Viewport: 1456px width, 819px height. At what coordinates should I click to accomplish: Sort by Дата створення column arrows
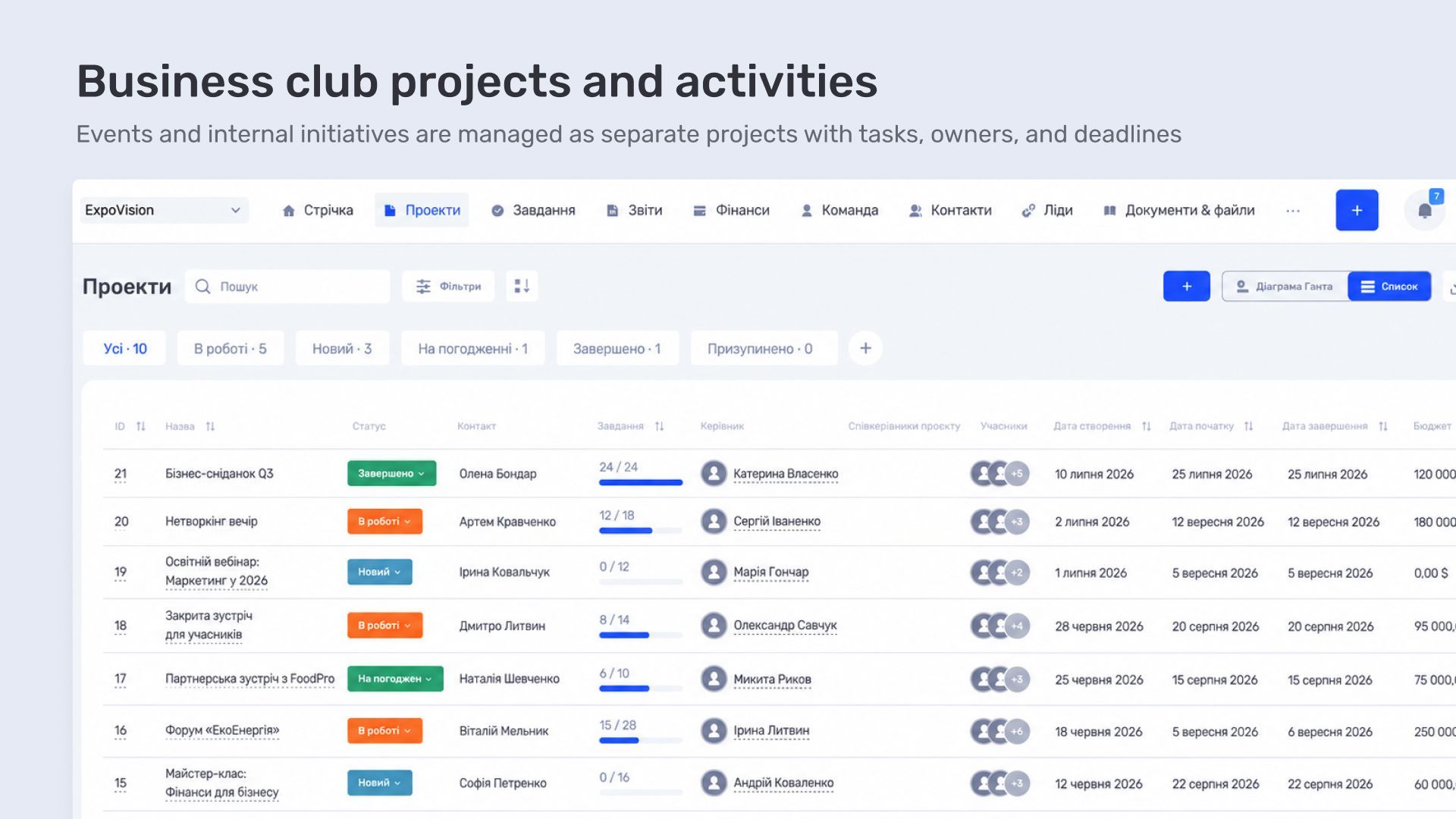pos(1146,426)
